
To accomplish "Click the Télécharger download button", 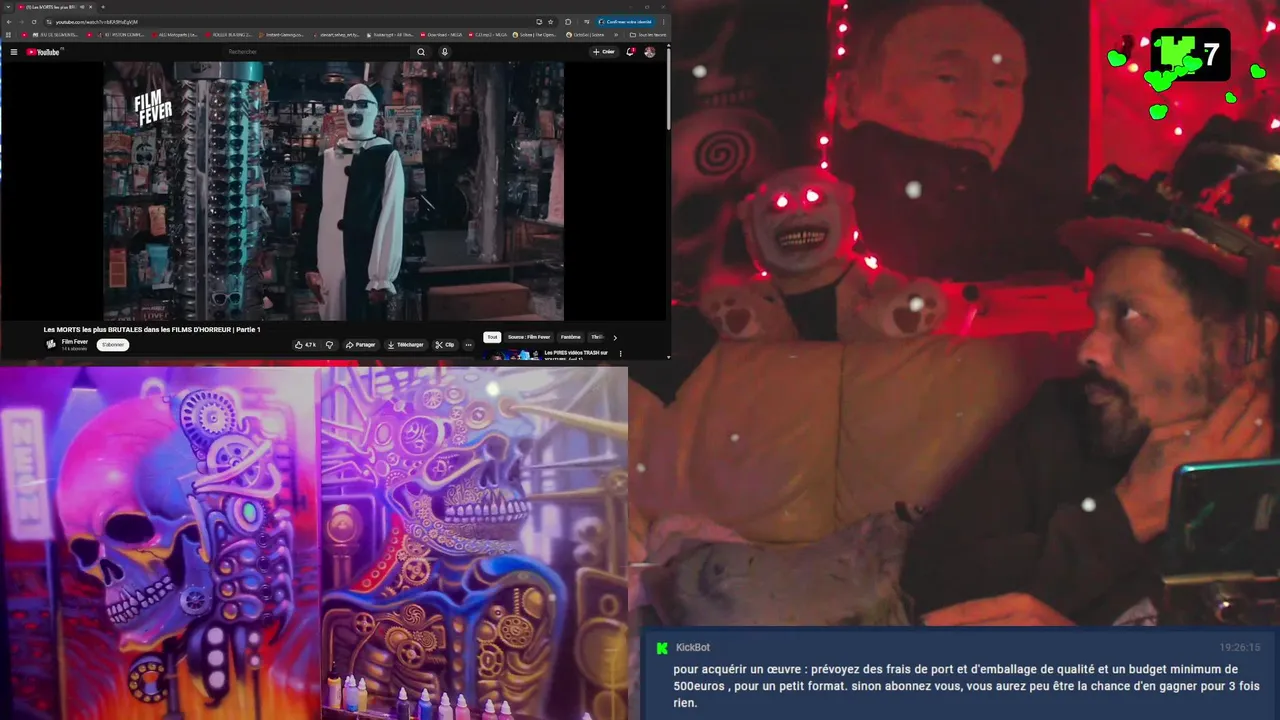I will pos(405,345).
